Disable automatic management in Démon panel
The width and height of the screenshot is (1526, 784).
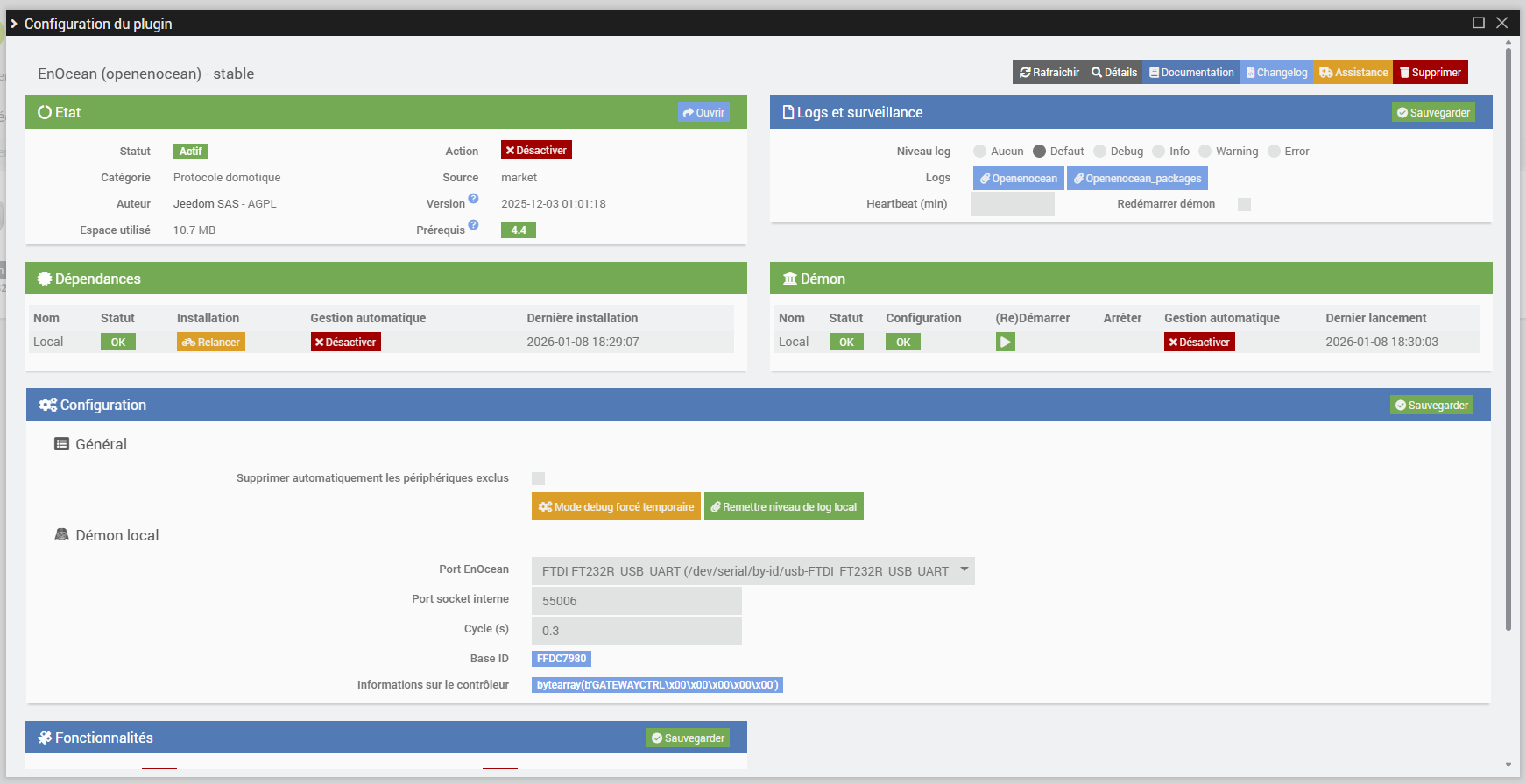[1199, 343]
